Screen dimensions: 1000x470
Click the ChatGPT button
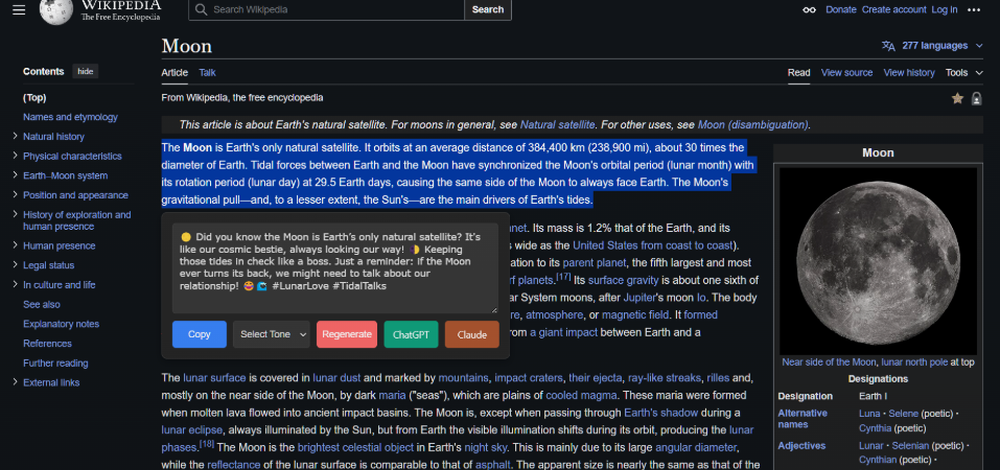[x=411, y=334]
